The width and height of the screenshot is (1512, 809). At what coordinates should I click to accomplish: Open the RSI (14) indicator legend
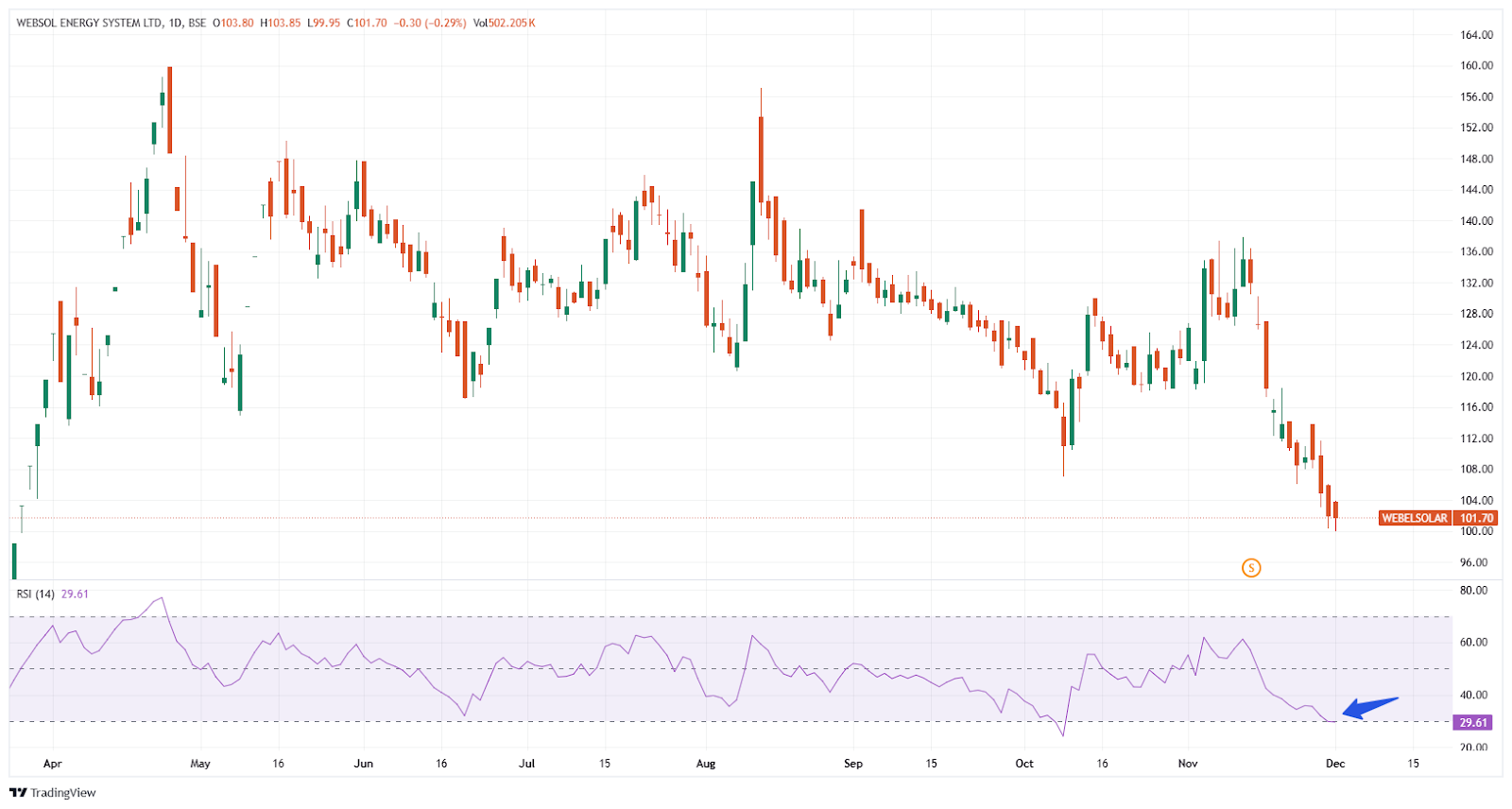point(36,594)
